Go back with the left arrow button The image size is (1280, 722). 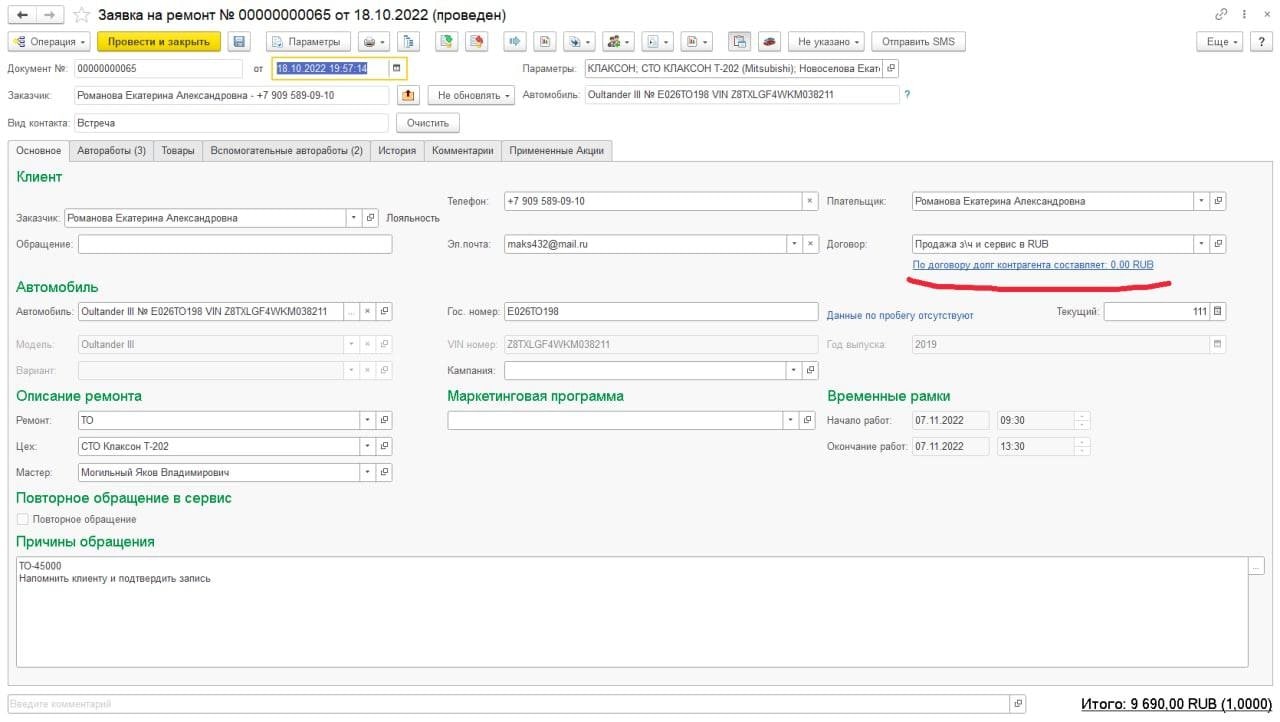pyautogui.click(x=22, y=15)
